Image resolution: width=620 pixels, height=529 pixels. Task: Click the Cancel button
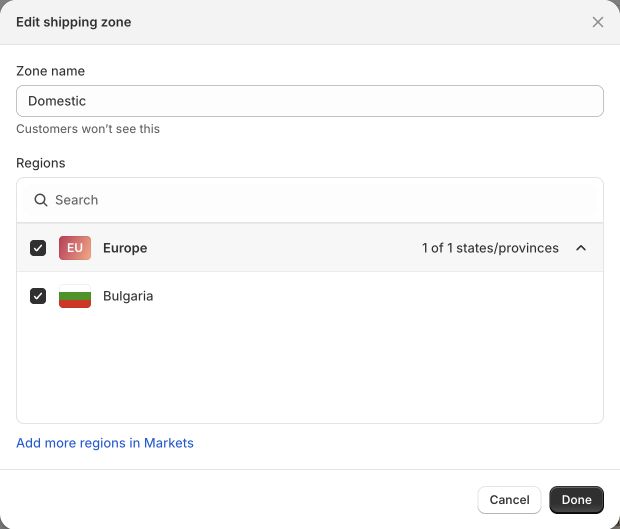[509, 500]
